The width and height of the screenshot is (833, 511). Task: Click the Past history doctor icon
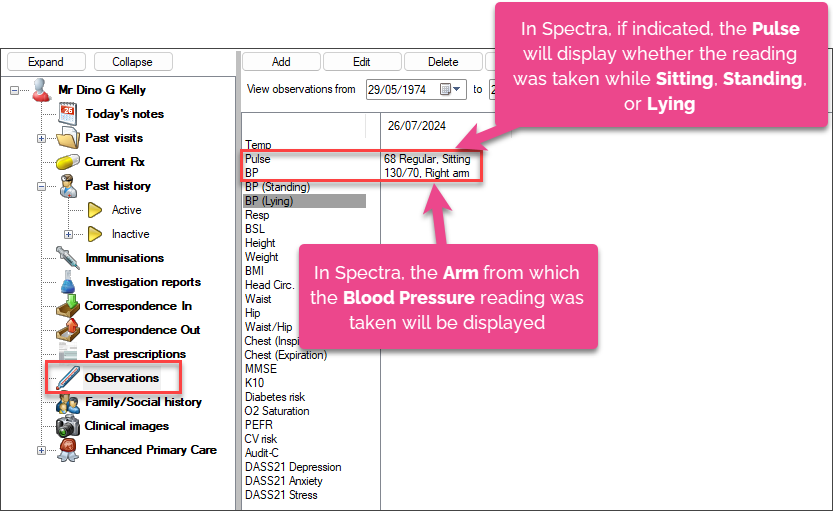click(x=67, y=186)
